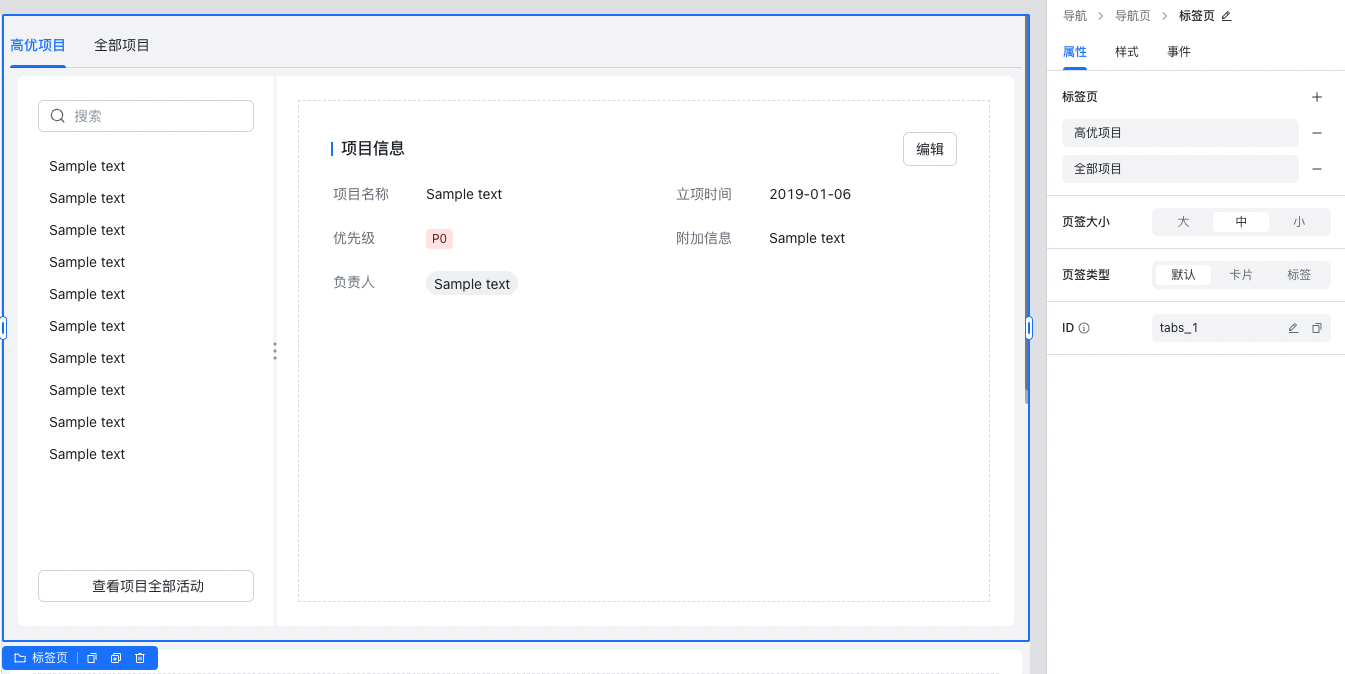Image resolution: width=1345 pixels, height=674 pixels.
Task: Click the 高优项目 name field in the properties panel
Action: click(x=1180, y=133)
